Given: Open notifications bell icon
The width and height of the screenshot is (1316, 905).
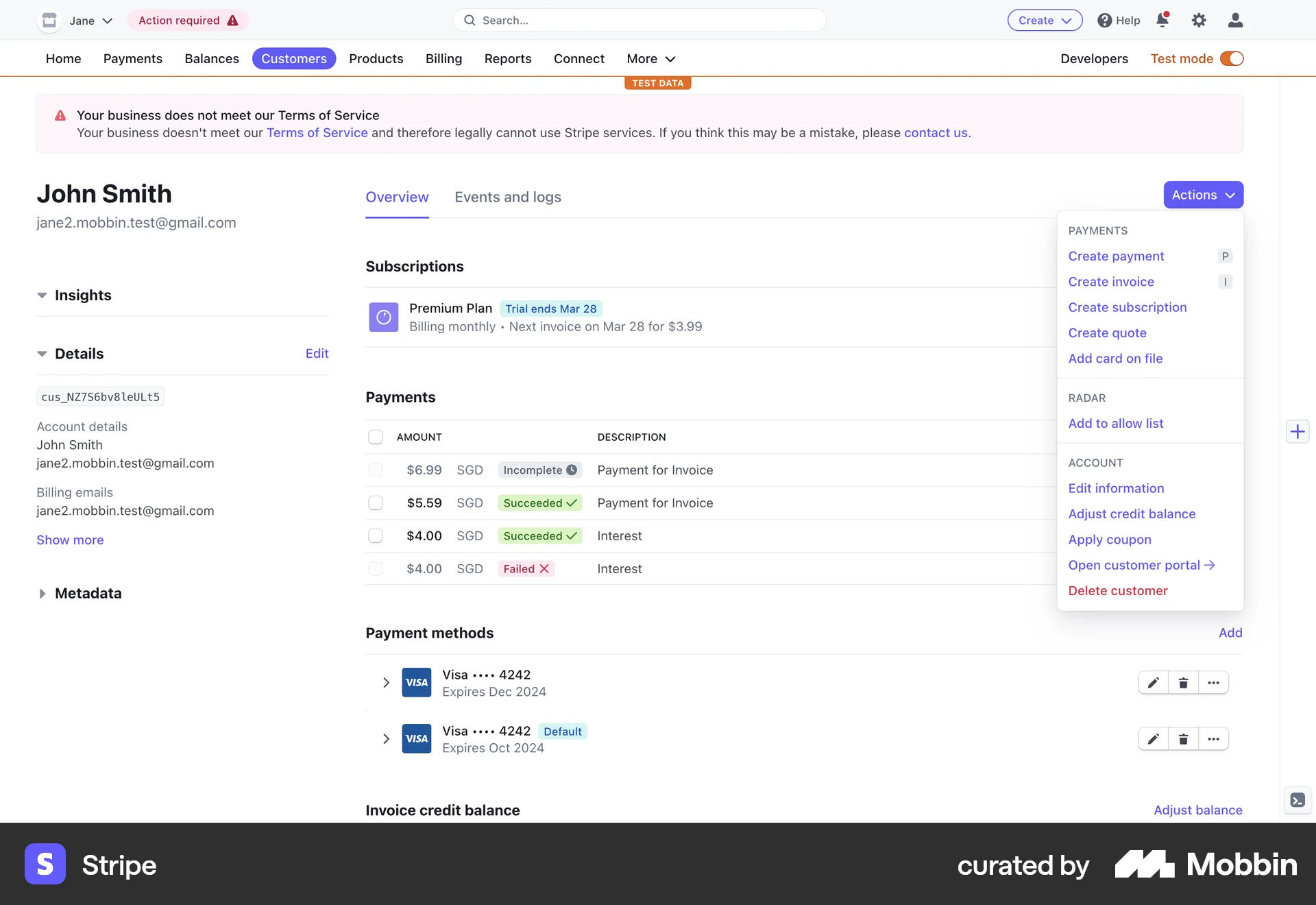Looking at the screenshot, I should 1162,20.
